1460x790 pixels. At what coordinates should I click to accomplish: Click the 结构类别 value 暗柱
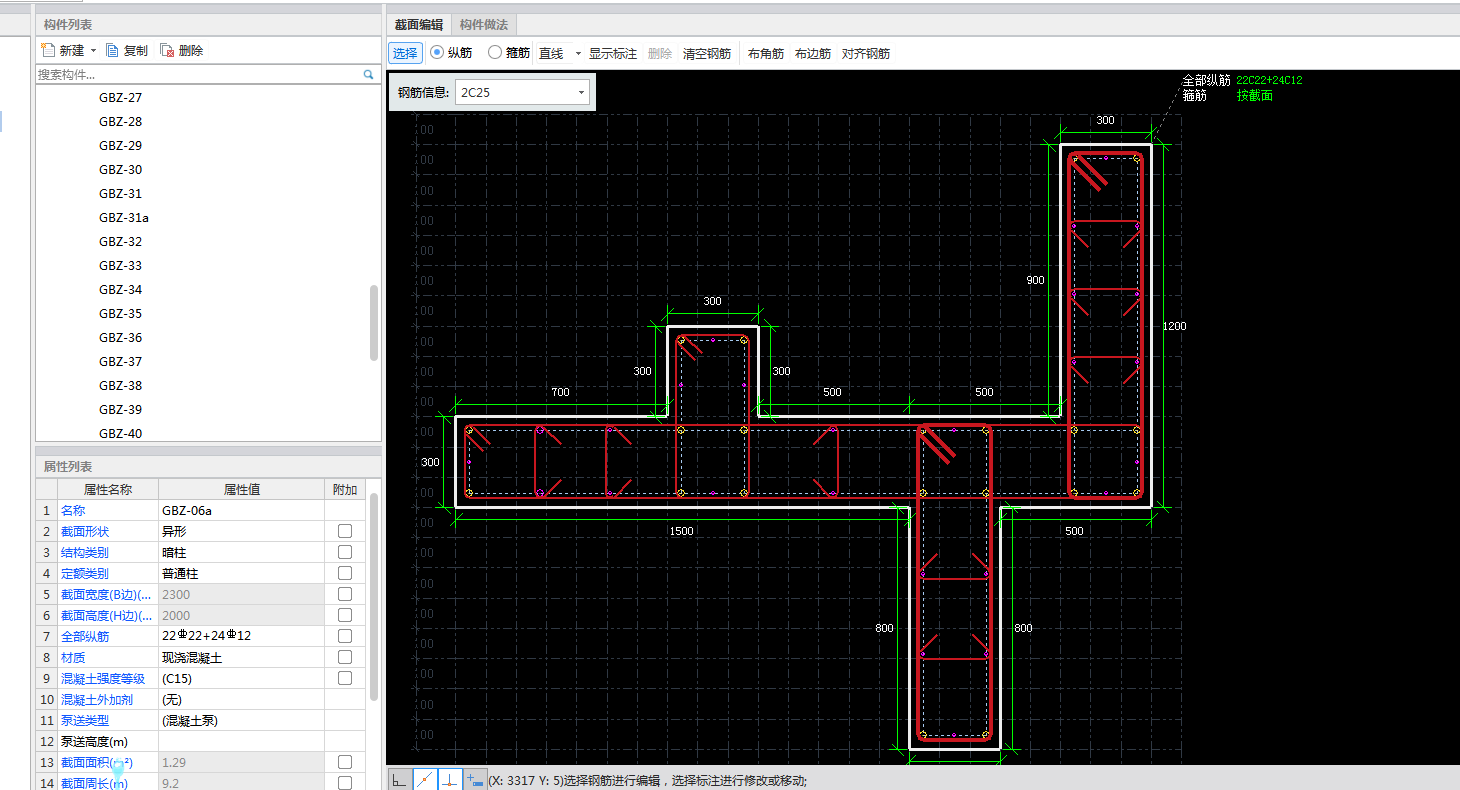(241, 552)
